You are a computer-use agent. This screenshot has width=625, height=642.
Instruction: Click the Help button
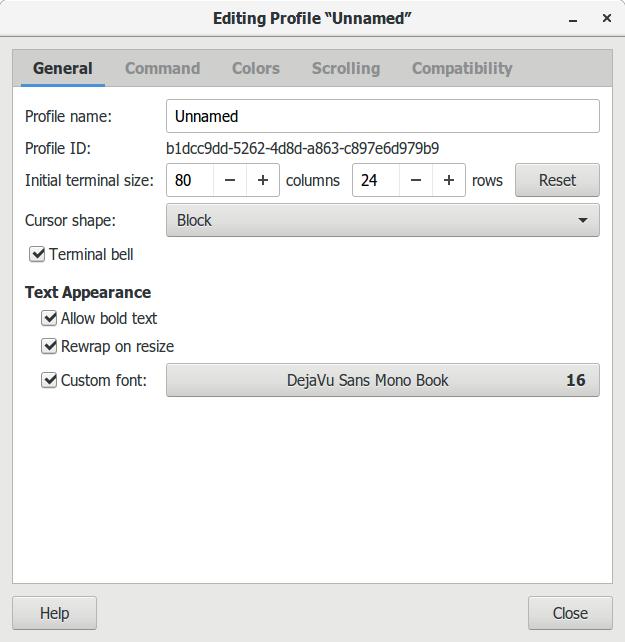pos(54,613)
